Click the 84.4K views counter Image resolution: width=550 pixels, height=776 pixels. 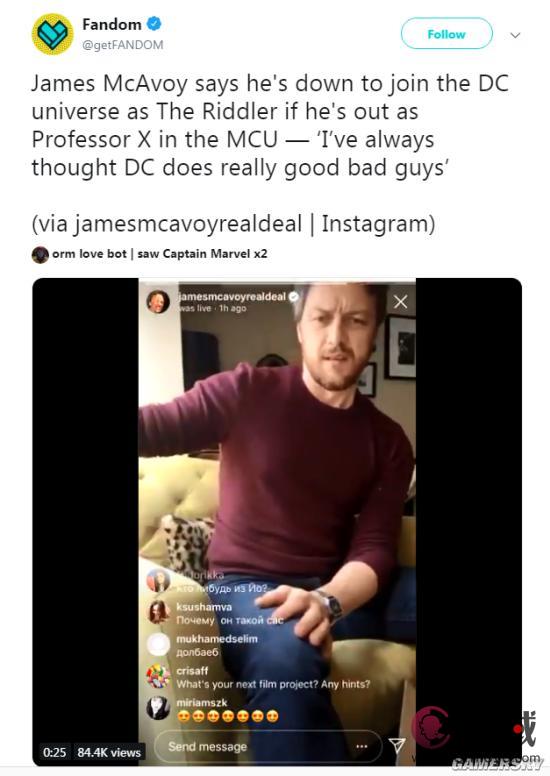tap(109, 752)
